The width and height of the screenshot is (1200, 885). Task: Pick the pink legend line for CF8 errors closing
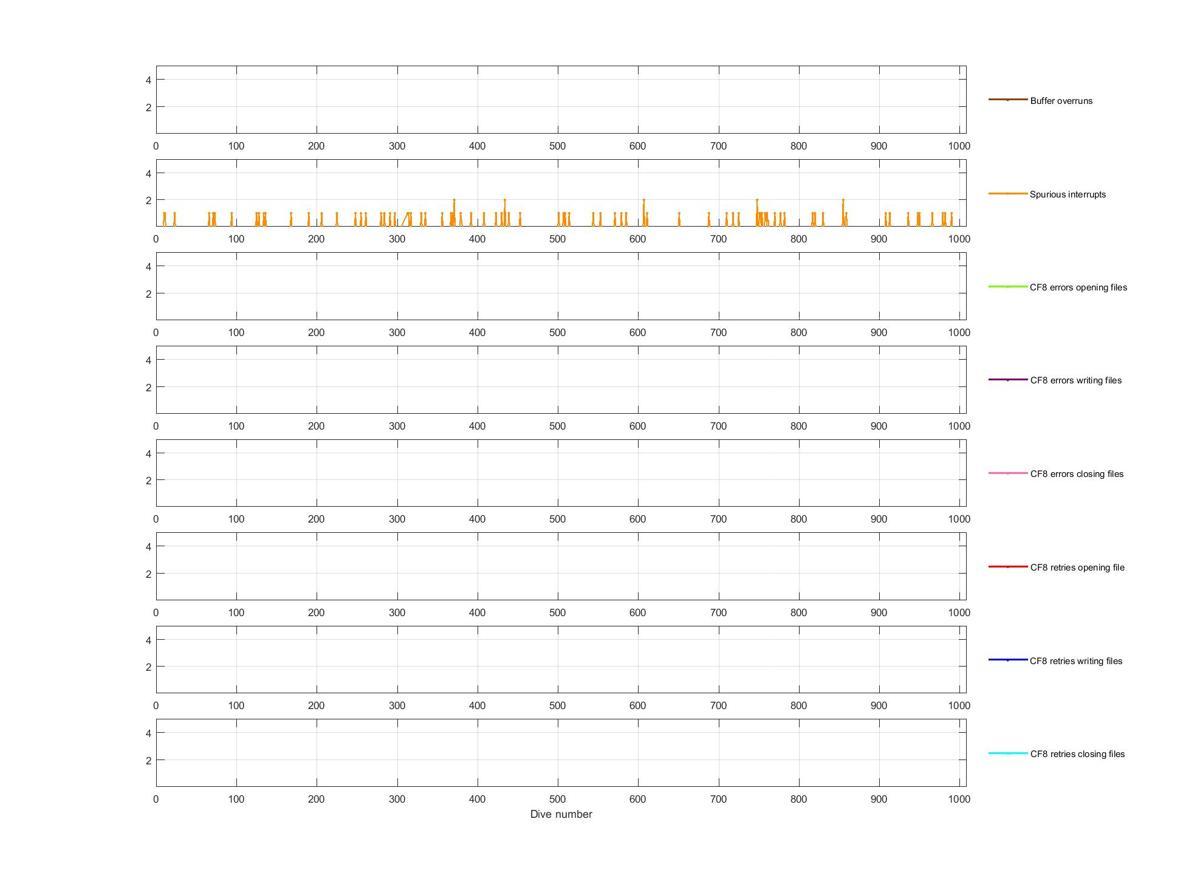pyautogui.click(x=1008, y=473)
